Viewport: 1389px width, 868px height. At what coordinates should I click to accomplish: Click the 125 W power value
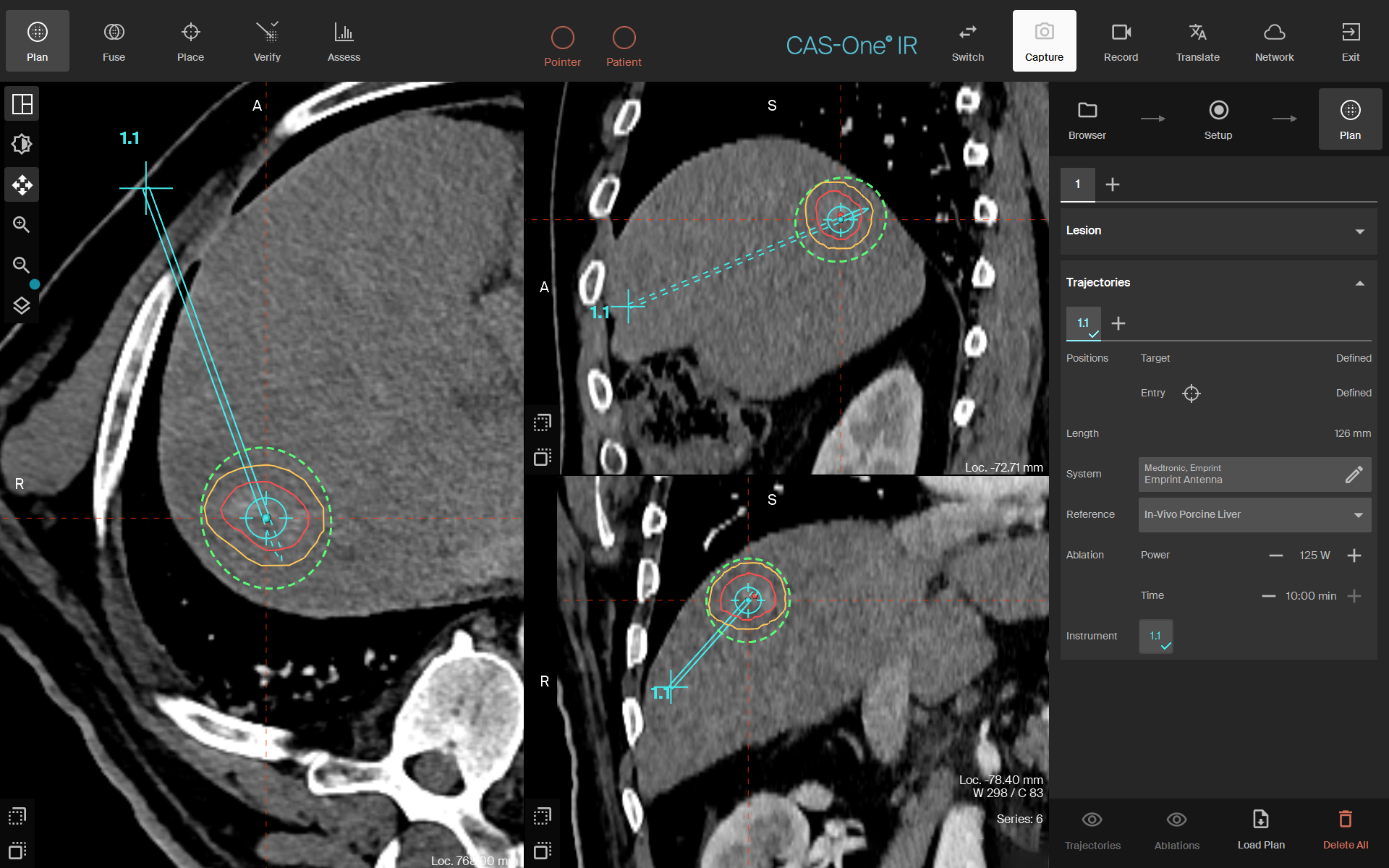(x=1314, y=556)
